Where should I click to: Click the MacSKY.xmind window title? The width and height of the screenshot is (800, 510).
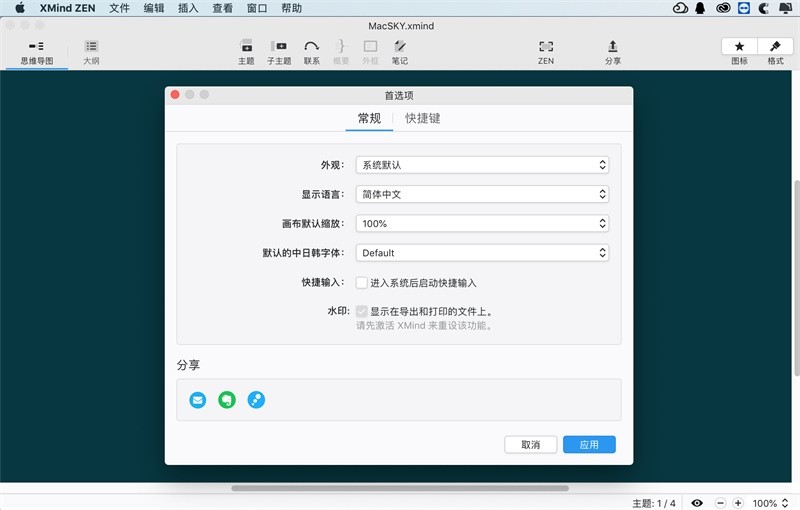(401, 26)
